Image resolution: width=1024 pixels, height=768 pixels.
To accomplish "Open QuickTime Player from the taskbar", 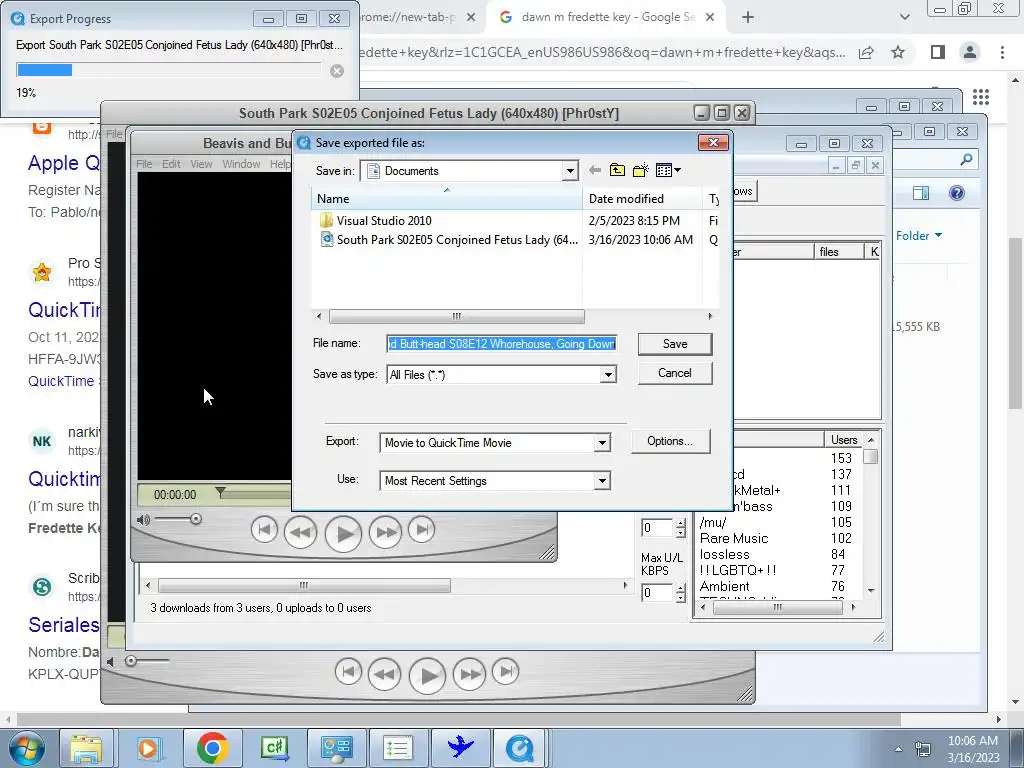I will (520, 748).
